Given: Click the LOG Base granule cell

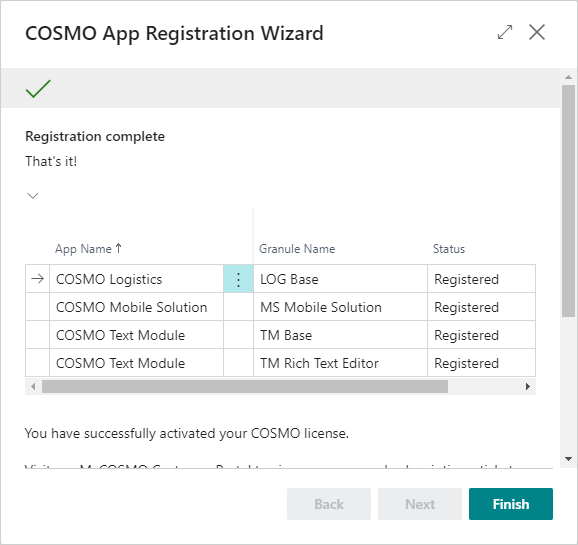Looking at the screenshot, I should click(341, 279).
